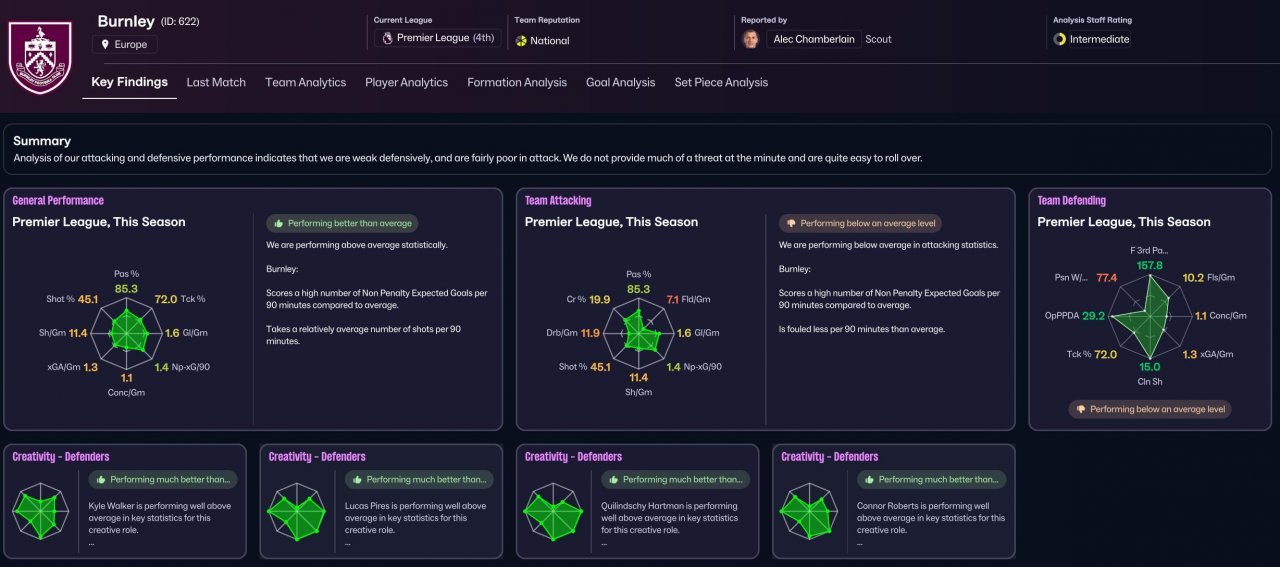Image resolution: width=1280 pixels, height=567 pixels.
Task: Click the Psn W 77.4 value in Team Defending
Action: (x=1107, y=278)
